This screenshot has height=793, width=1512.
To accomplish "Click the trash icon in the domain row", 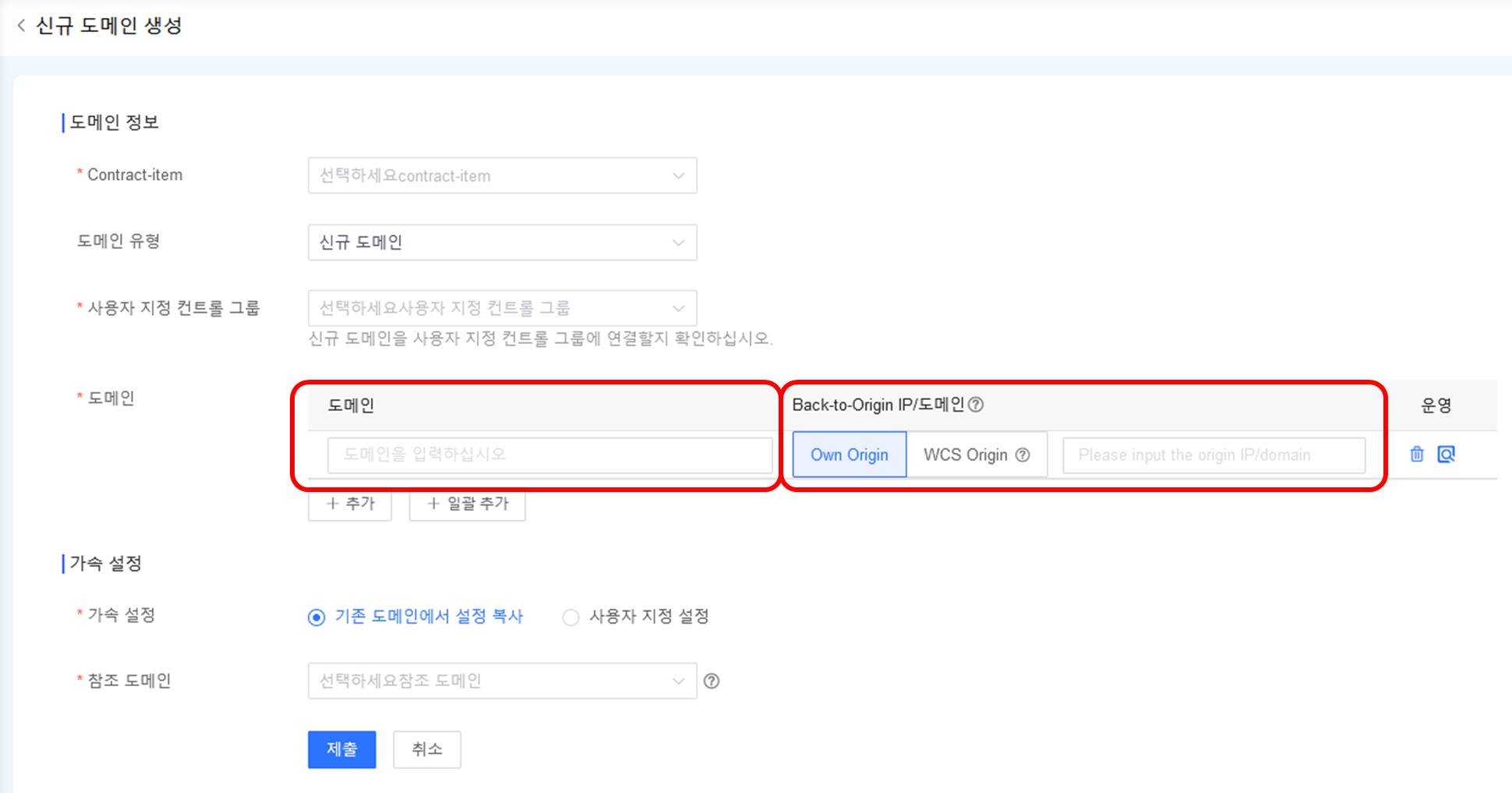I will [x=1417, y=455].
